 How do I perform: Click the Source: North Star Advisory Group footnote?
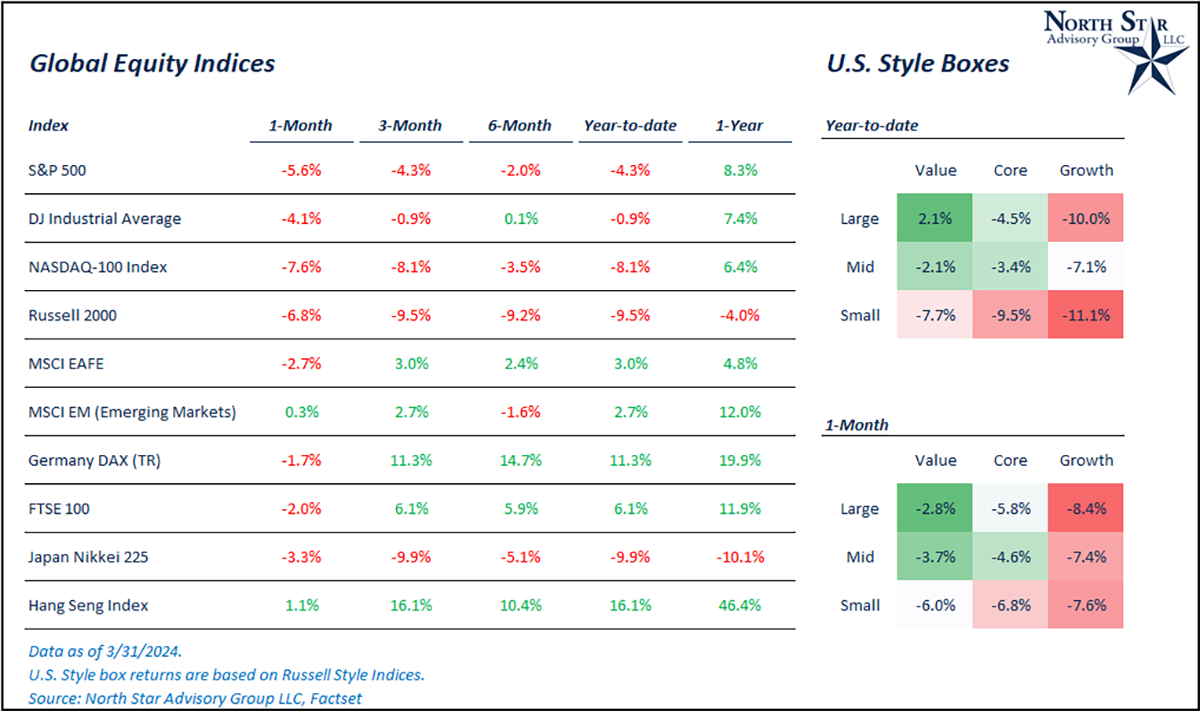pos(196,697)
